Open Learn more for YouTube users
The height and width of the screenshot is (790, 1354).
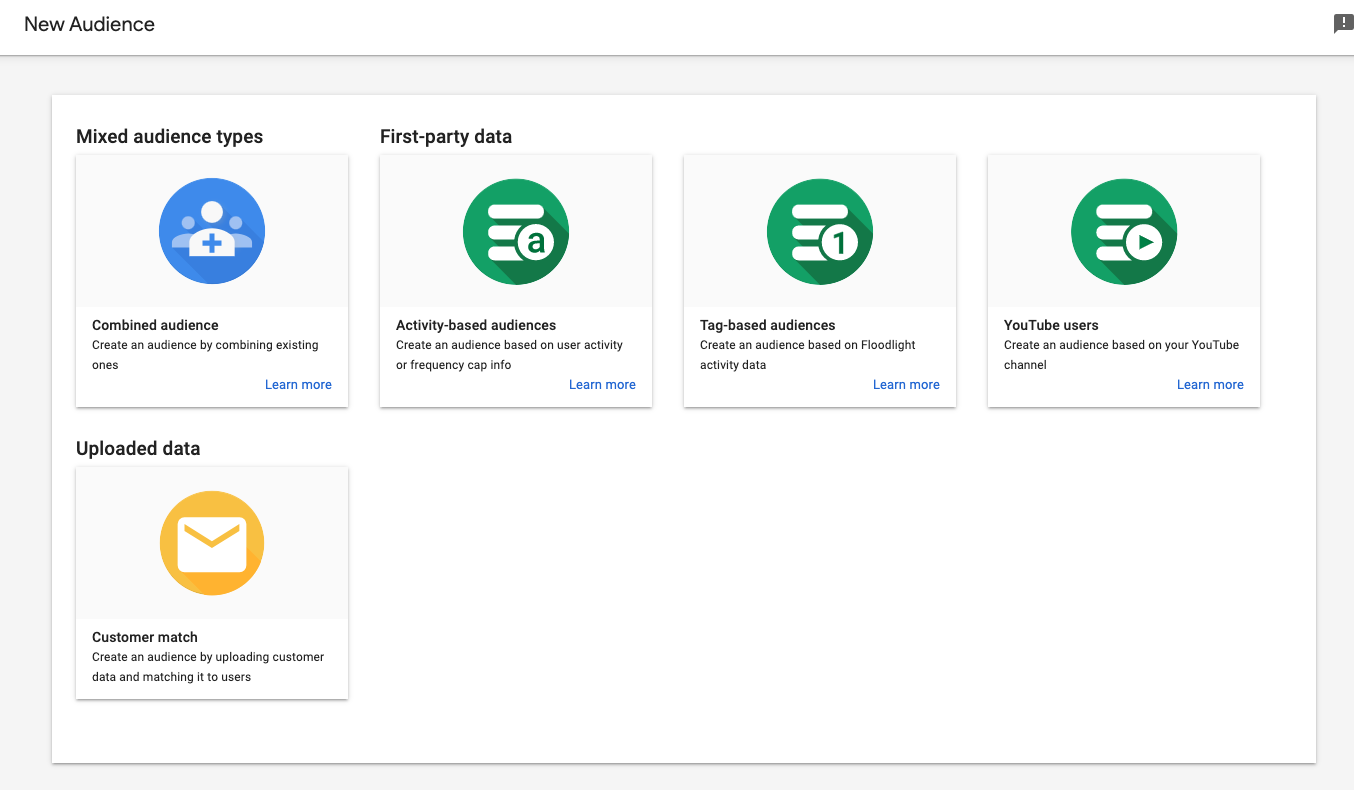point(1210,384)
